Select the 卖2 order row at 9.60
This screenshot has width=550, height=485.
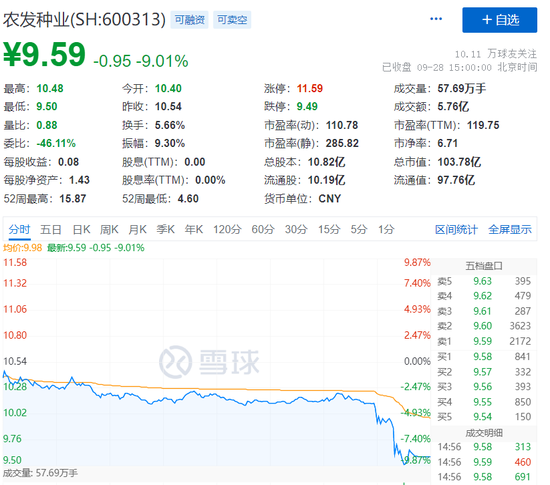pyautogui.click(x=484, y=326)
